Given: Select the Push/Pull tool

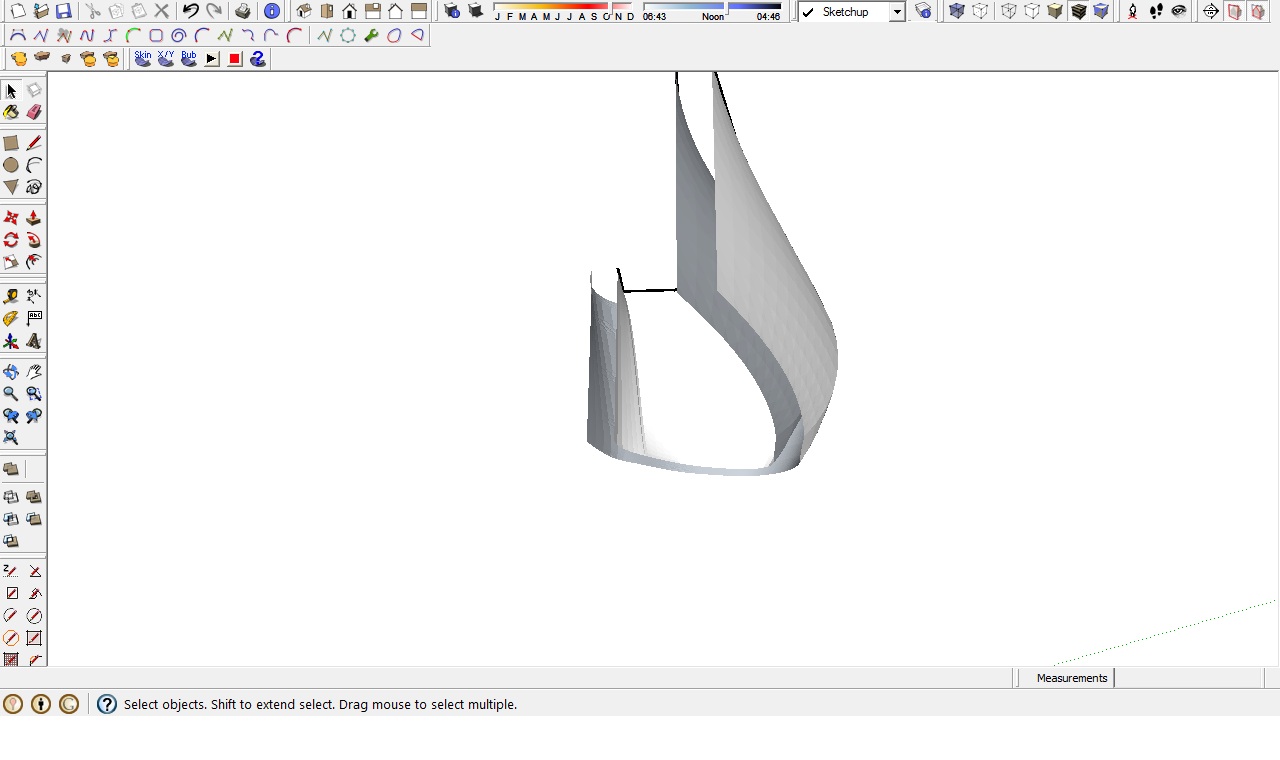Looking at the screenshot, I should 34,218.
